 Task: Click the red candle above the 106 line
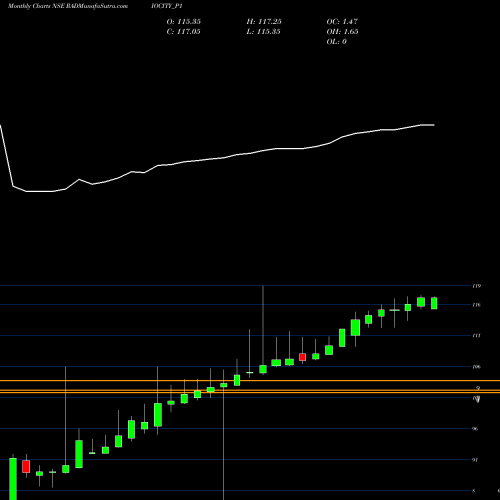click(302, 357)
